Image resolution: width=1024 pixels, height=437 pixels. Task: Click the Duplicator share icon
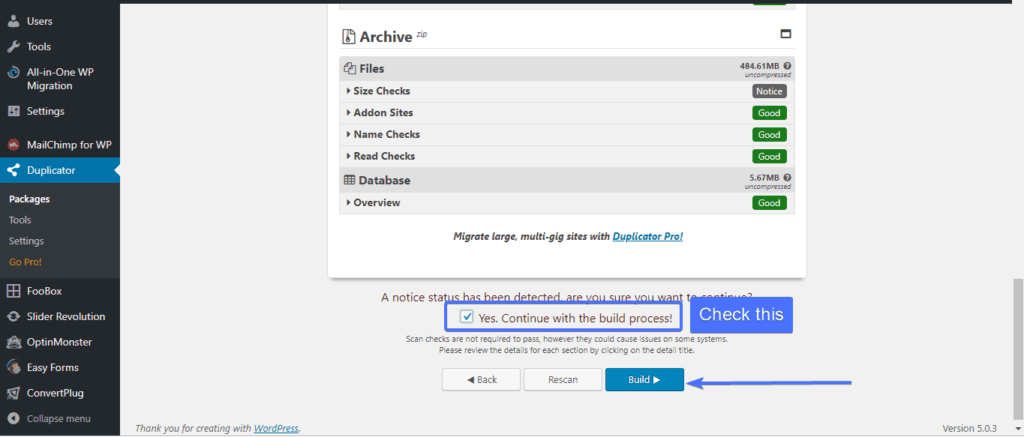(13, 170)
